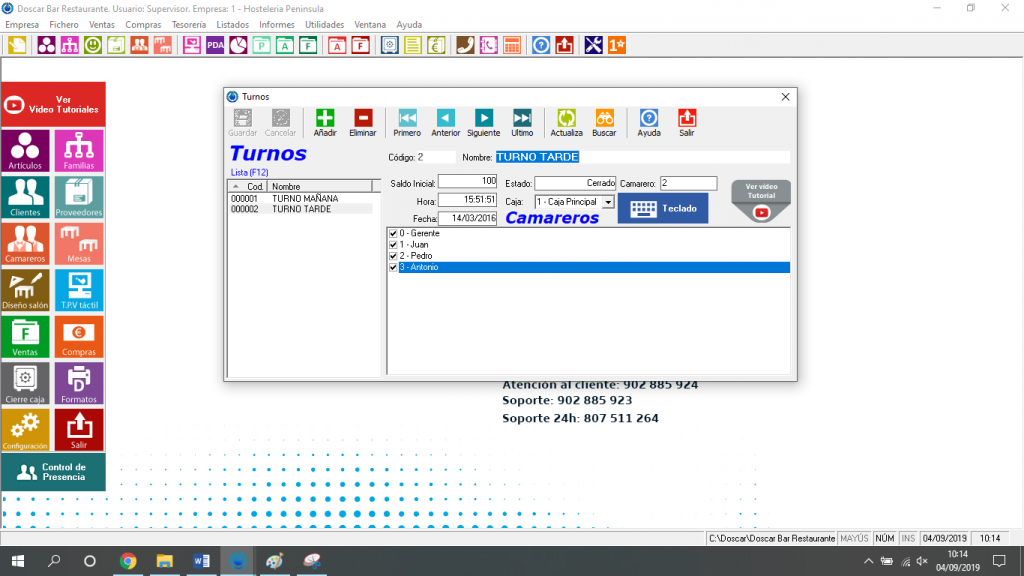This screenshot has width=1024, height=576.
Task: Open Formatos from the sidebar
Action: [x=79, y=384]
